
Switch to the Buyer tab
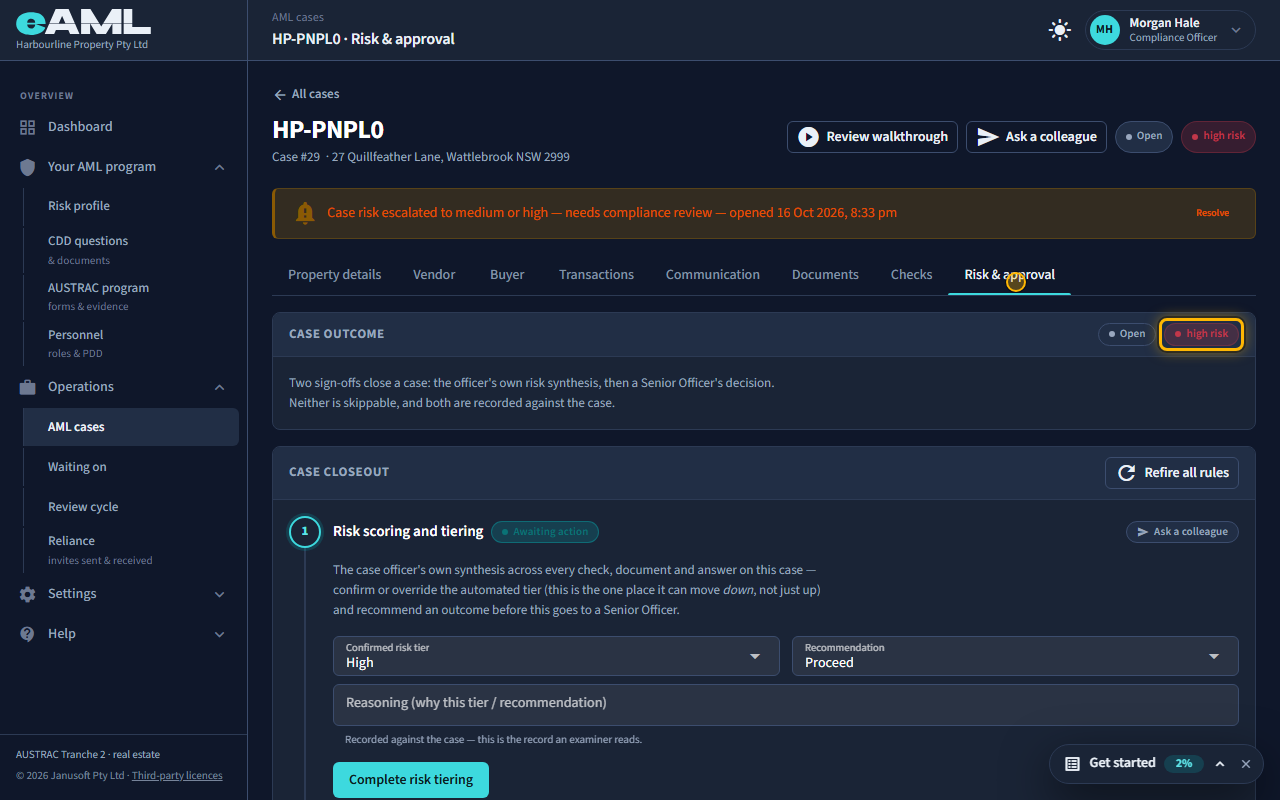click(507, 275)
